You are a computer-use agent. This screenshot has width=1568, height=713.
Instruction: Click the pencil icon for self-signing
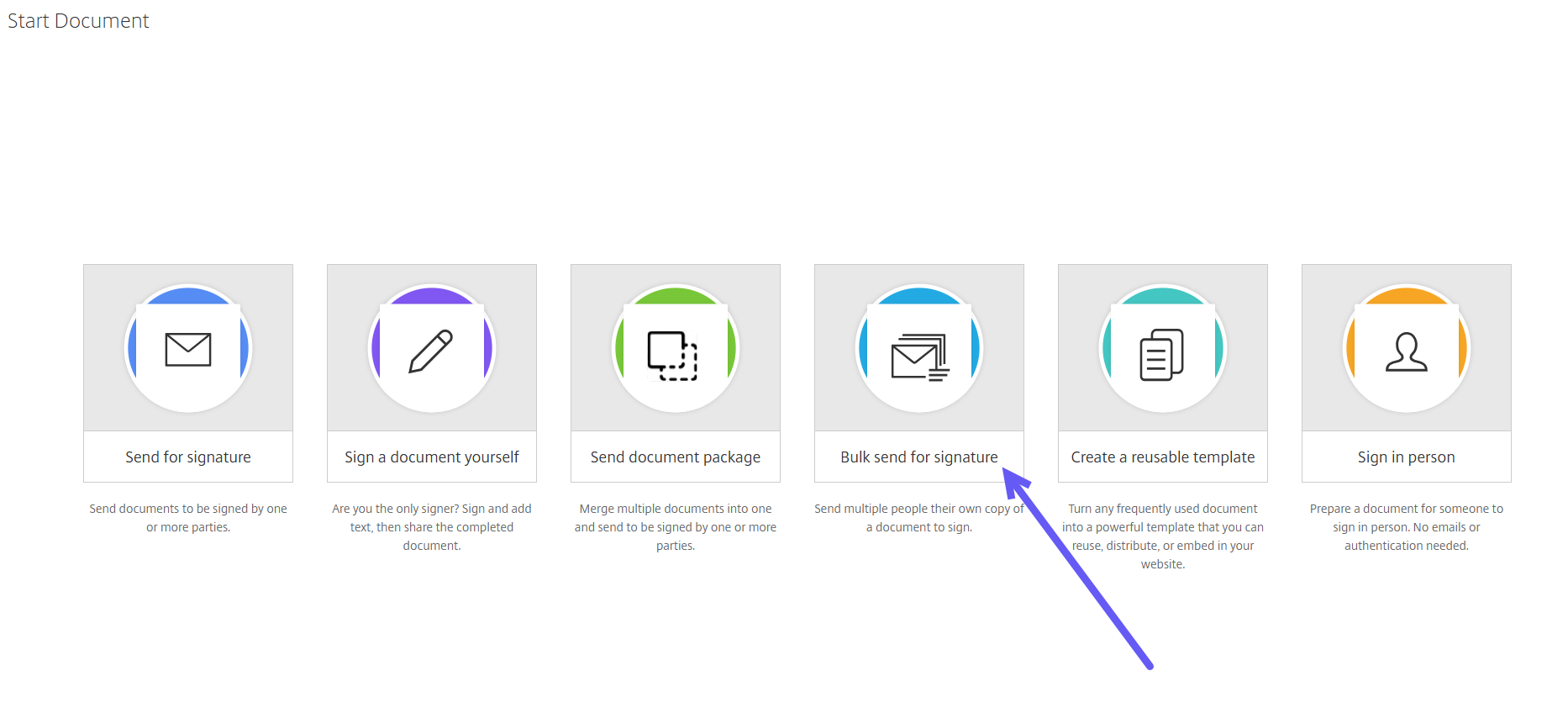pyautogui.click(x=431, y=350)
